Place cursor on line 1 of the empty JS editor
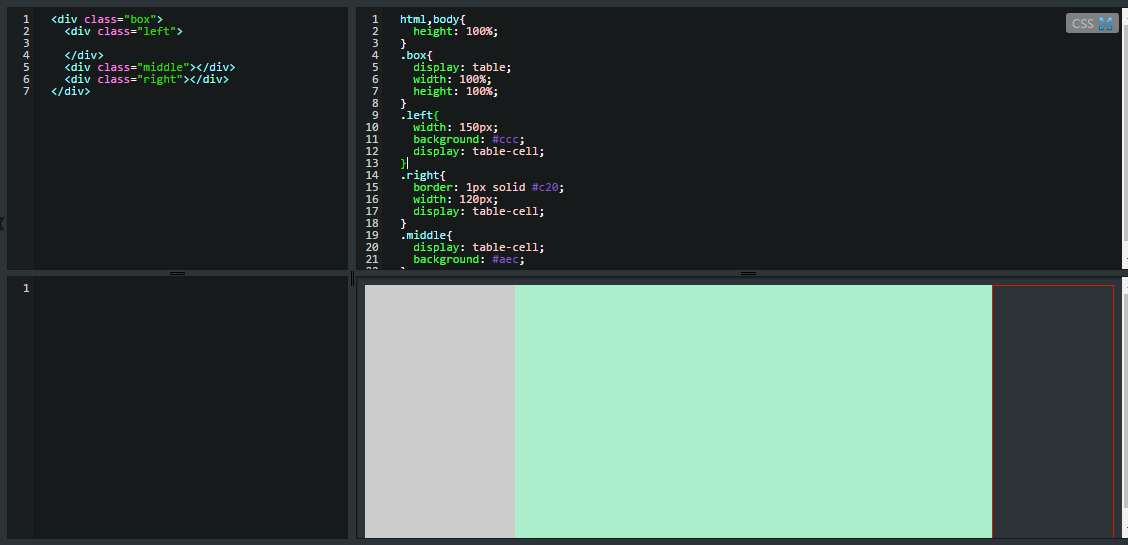This screenshot has height=545, width=1128. (x=191, y=288)
